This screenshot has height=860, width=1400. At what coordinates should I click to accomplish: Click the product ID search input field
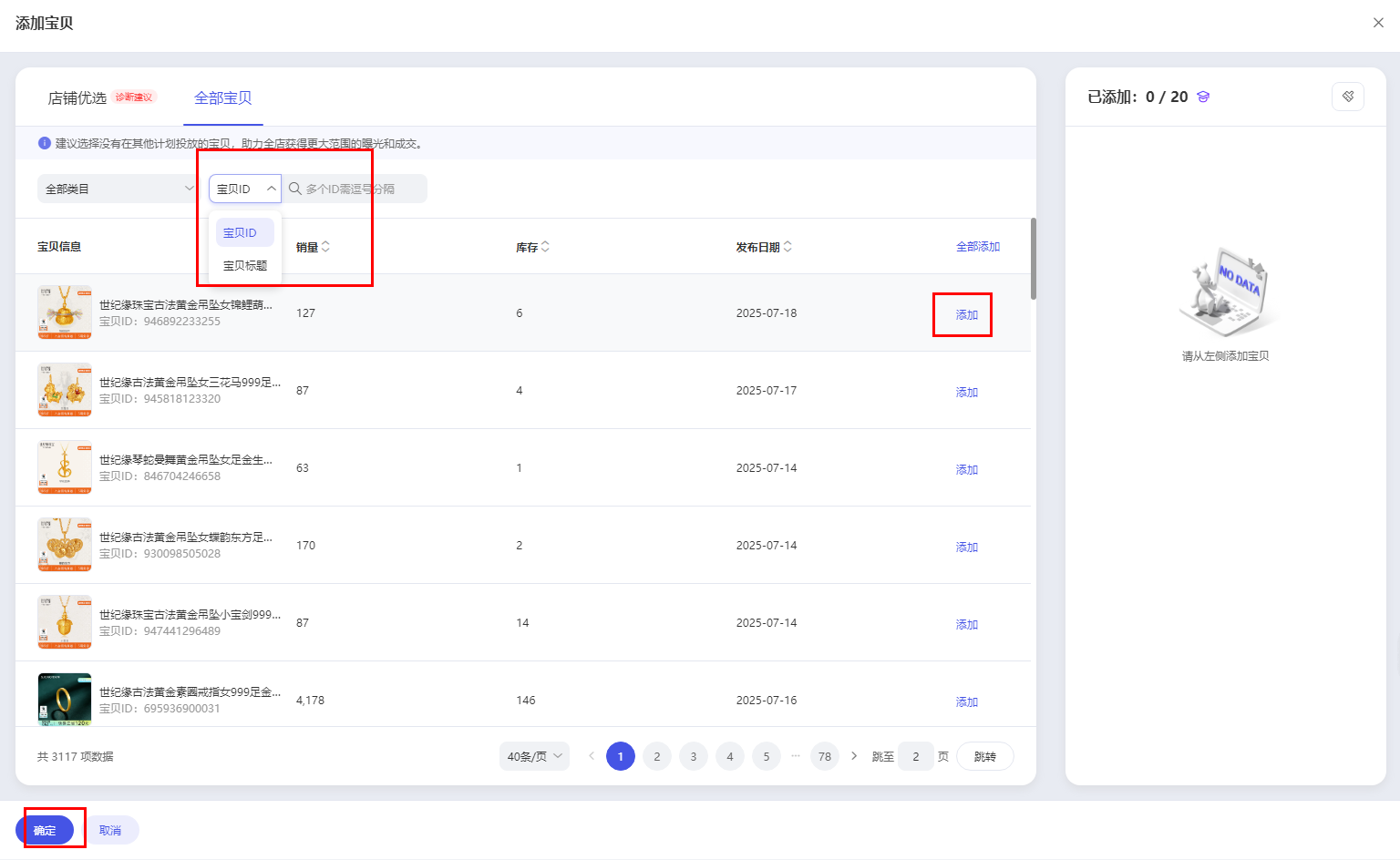(361, 189)
